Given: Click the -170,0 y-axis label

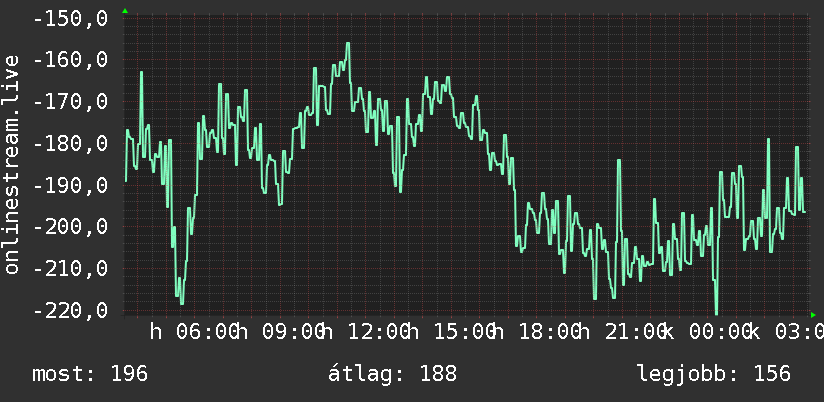Looking at the screenshot, I should tap(70, 101).
